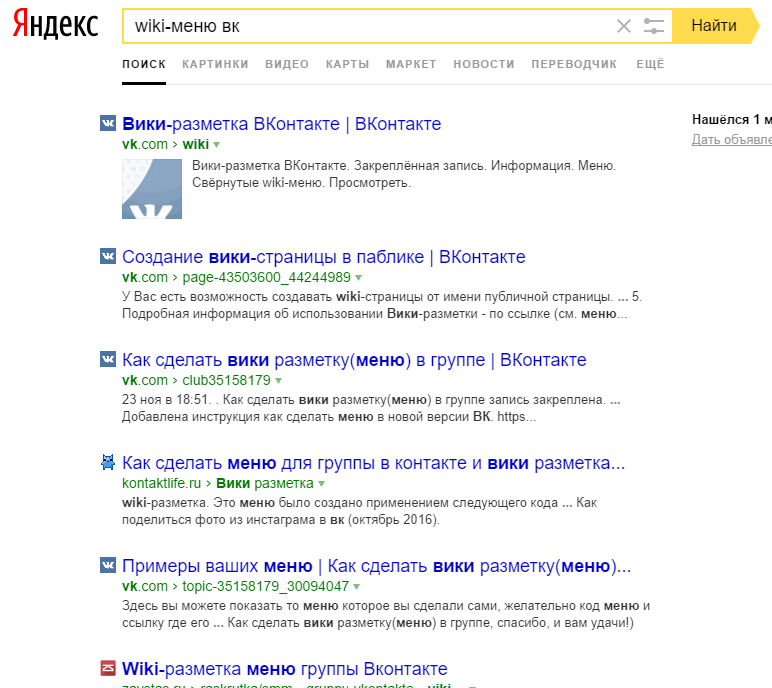This screenshot has height=688, width=772.
Task: Expand arrow after page-43503600_44244989
Action: (358, 278)
